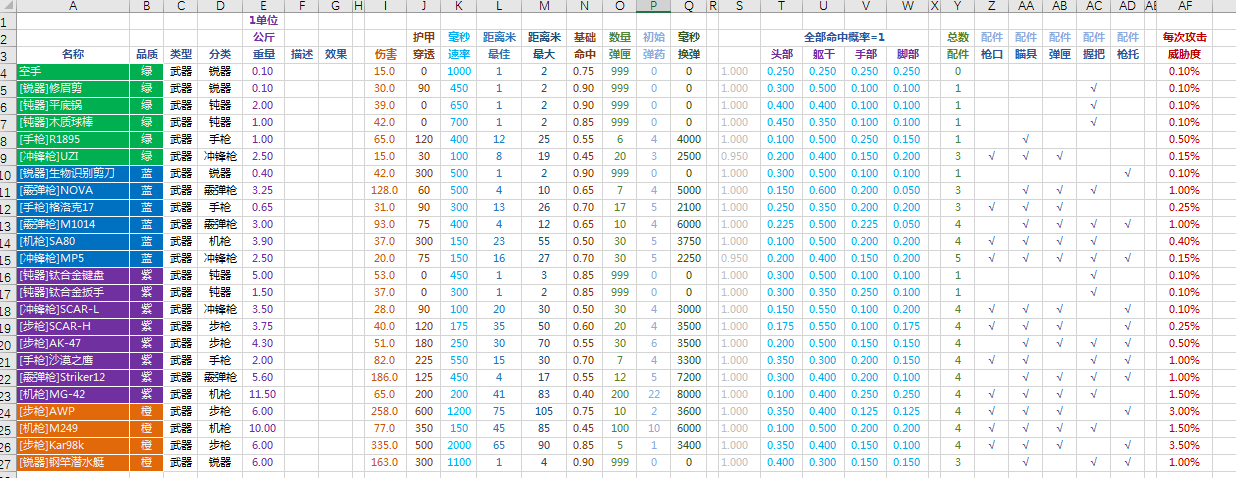Image resolution: width=1236 pixels, height=478 pixels.
Task: Click the 头部 header cell
Action: pos(781,54)
